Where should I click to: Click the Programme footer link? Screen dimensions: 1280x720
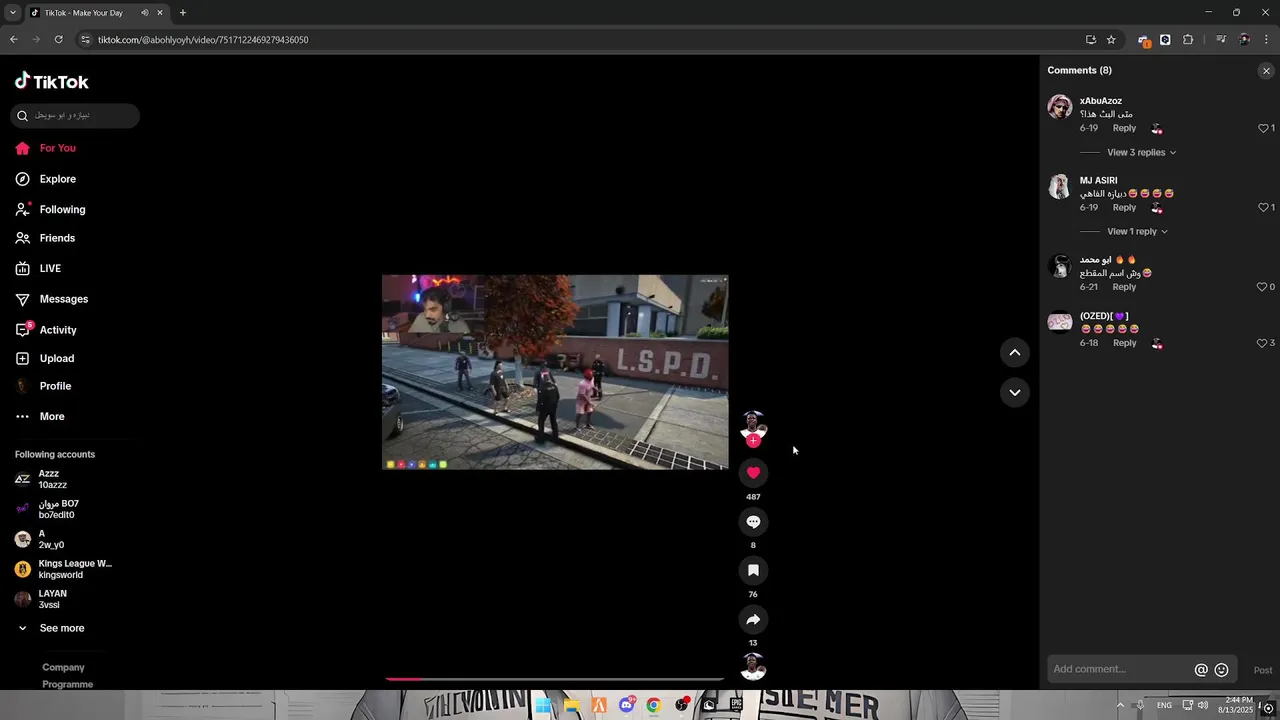coord(67,685)
